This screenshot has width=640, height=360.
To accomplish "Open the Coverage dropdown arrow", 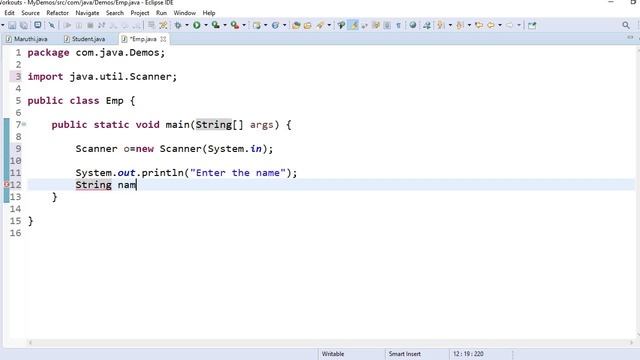I will (225, 25).
